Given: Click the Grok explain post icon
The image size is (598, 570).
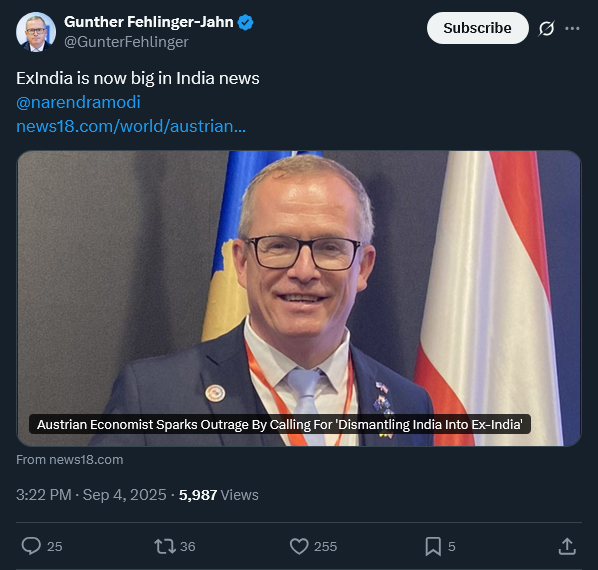Looking at the screenshot, I should tap(546, 28).
